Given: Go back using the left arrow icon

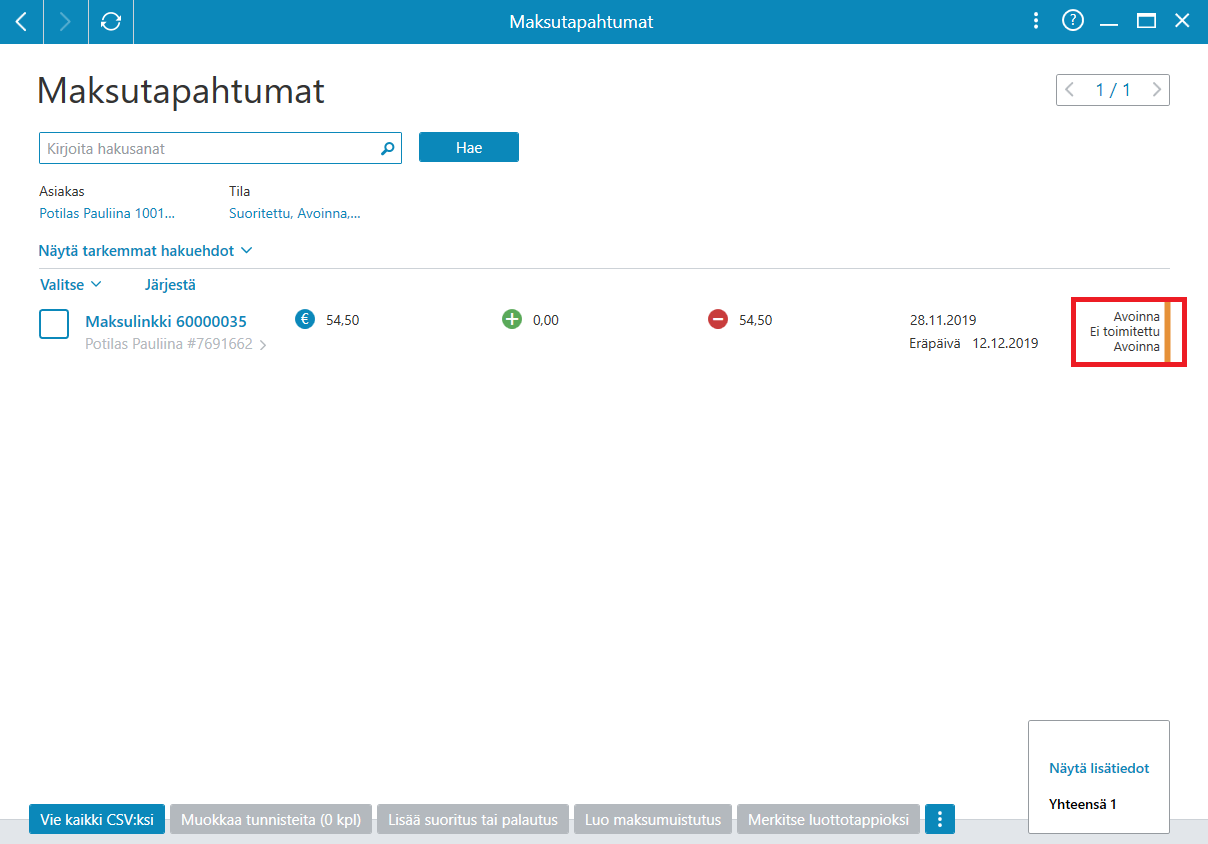Looking at the screenshot, I should pos(21,21).
